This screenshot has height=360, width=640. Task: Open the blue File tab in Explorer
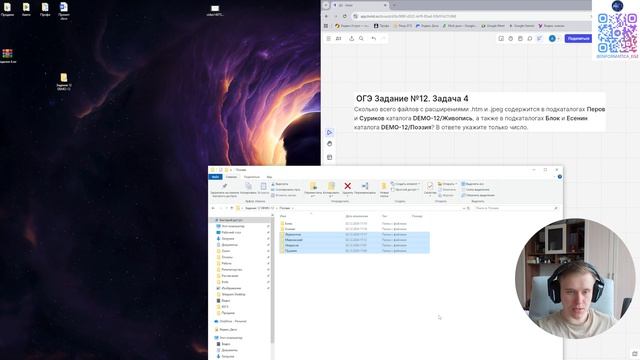tap(215, 177)
